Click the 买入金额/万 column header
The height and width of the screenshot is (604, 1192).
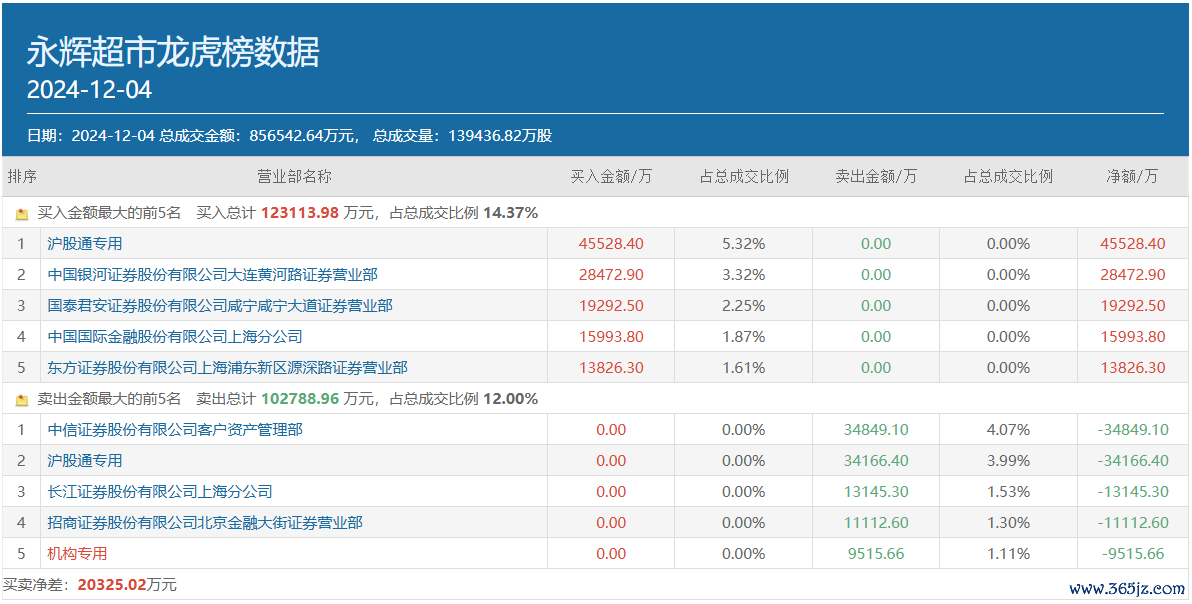611,177
